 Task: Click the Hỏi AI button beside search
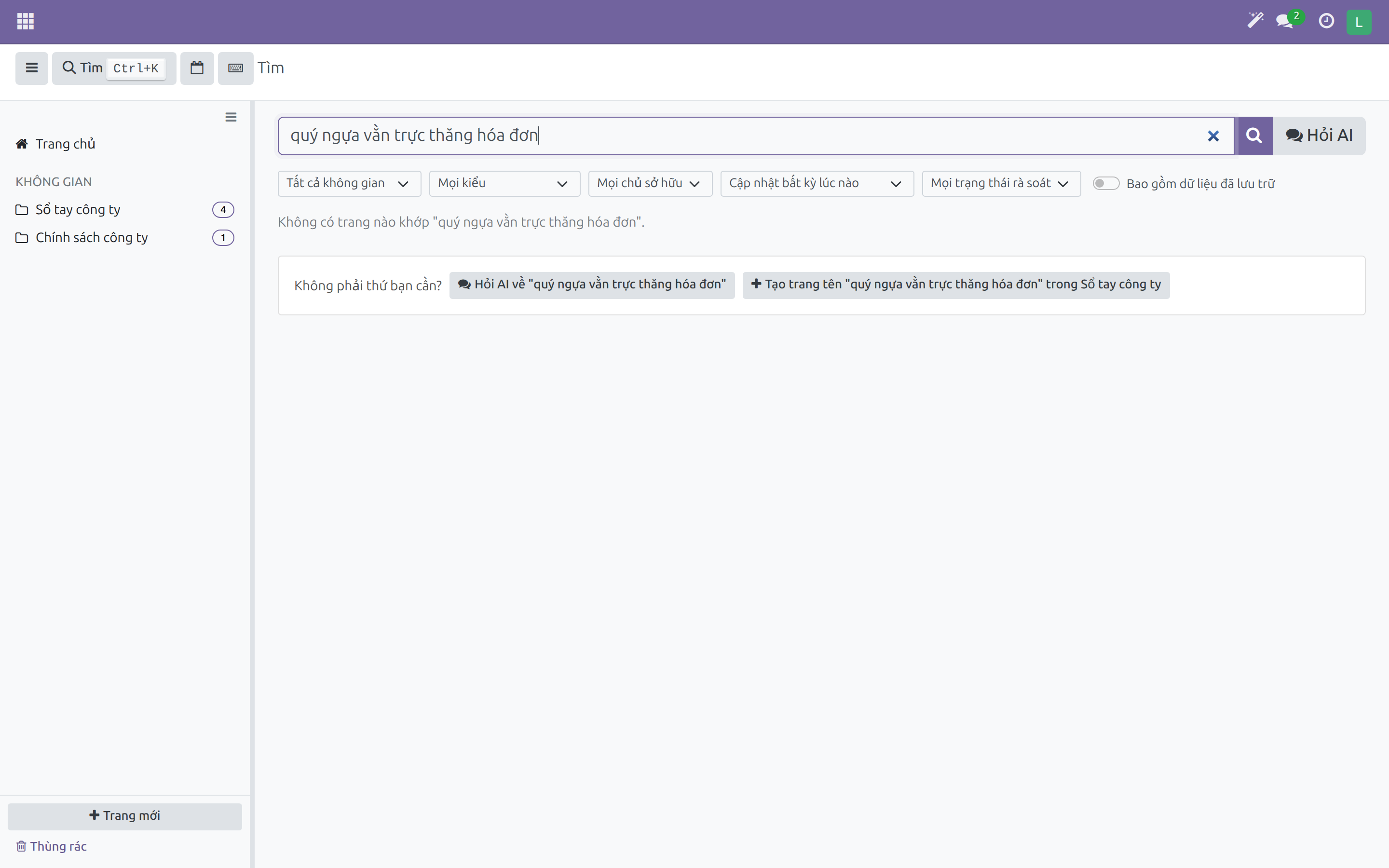pyautogui.click(x=1319, y=136)
